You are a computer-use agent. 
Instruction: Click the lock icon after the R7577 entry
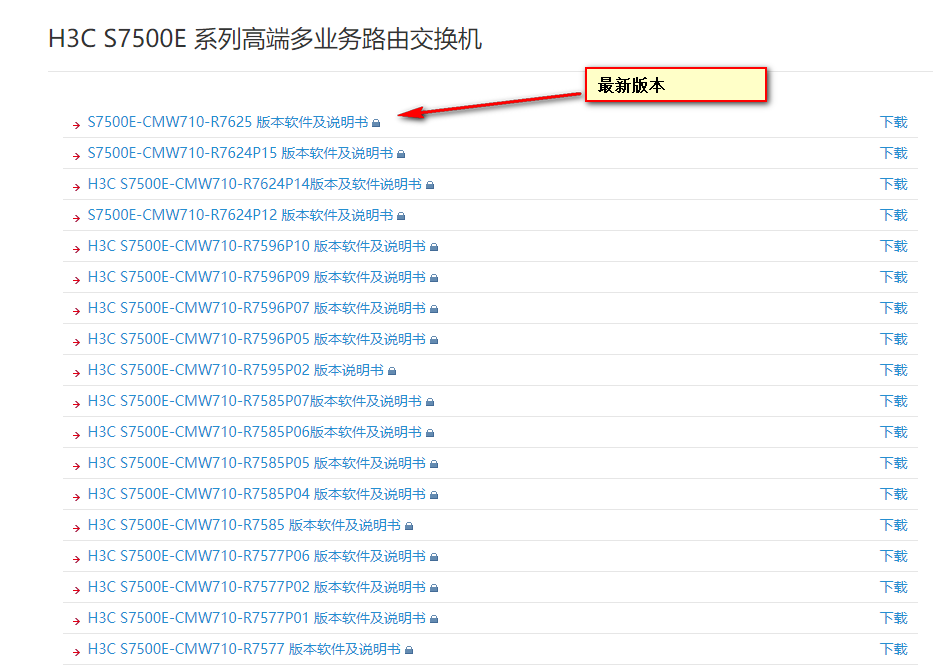tap(409, 651)
